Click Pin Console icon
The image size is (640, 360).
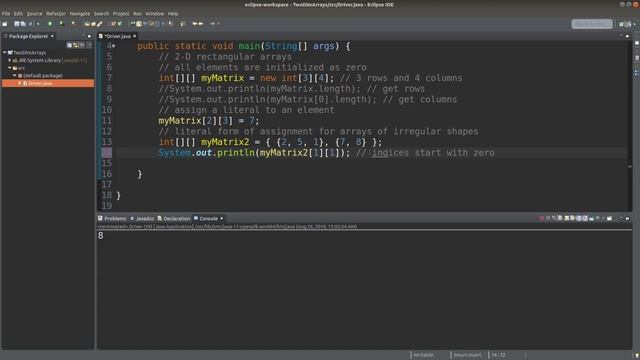591,218
